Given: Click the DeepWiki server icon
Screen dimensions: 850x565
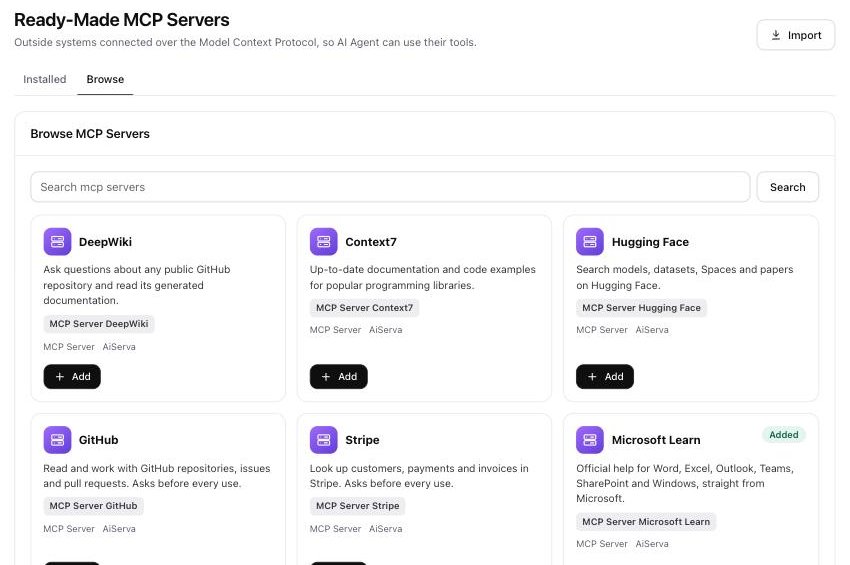Looking at the screenshot, I should 57,242.
